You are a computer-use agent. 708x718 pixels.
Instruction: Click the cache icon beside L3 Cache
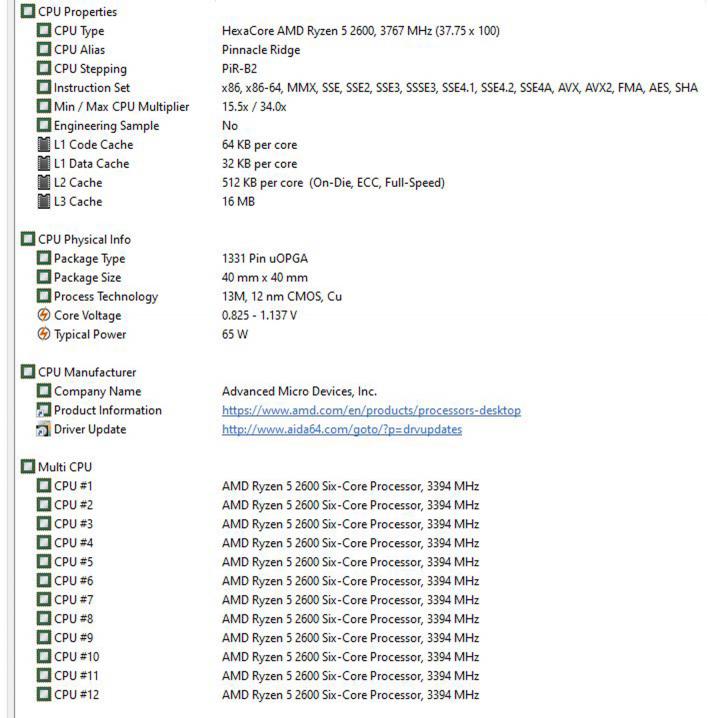(x=44, y=201)
